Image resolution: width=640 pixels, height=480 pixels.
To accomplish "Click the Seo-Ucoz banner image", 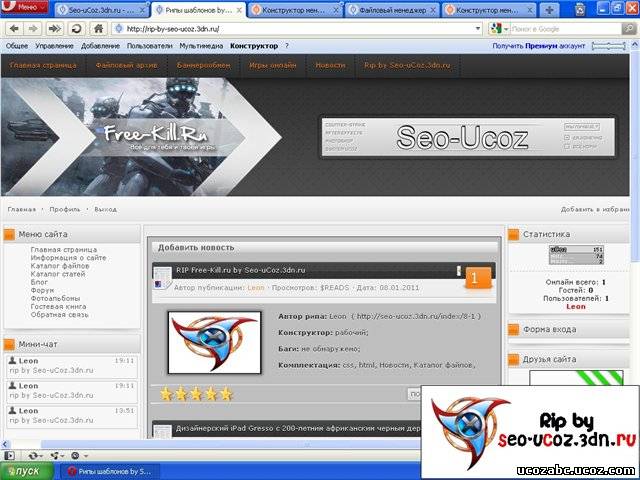I will coord(468,137).
